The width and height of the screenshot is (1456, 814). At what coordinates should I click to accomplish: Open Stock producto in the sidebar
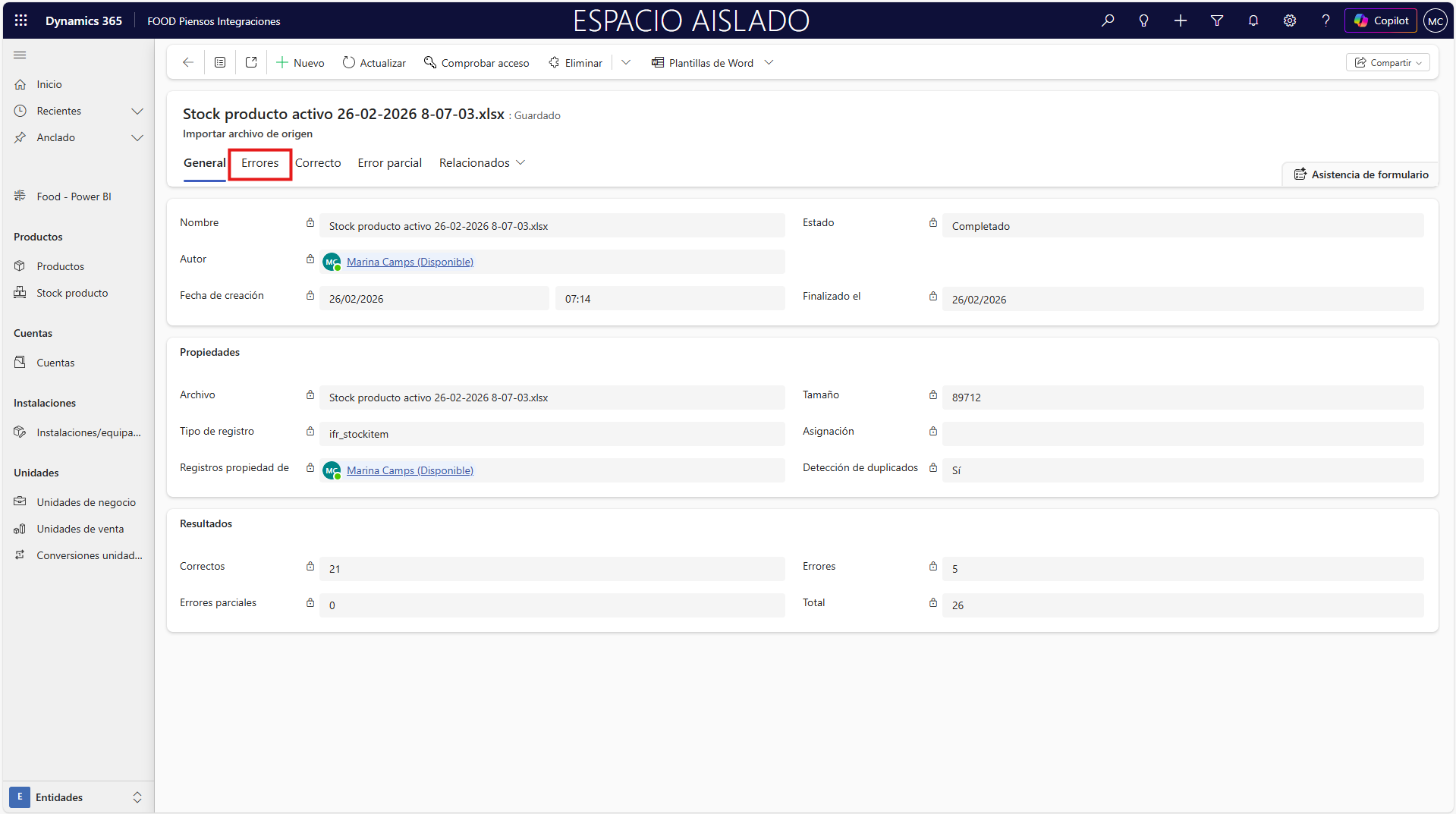72,293
